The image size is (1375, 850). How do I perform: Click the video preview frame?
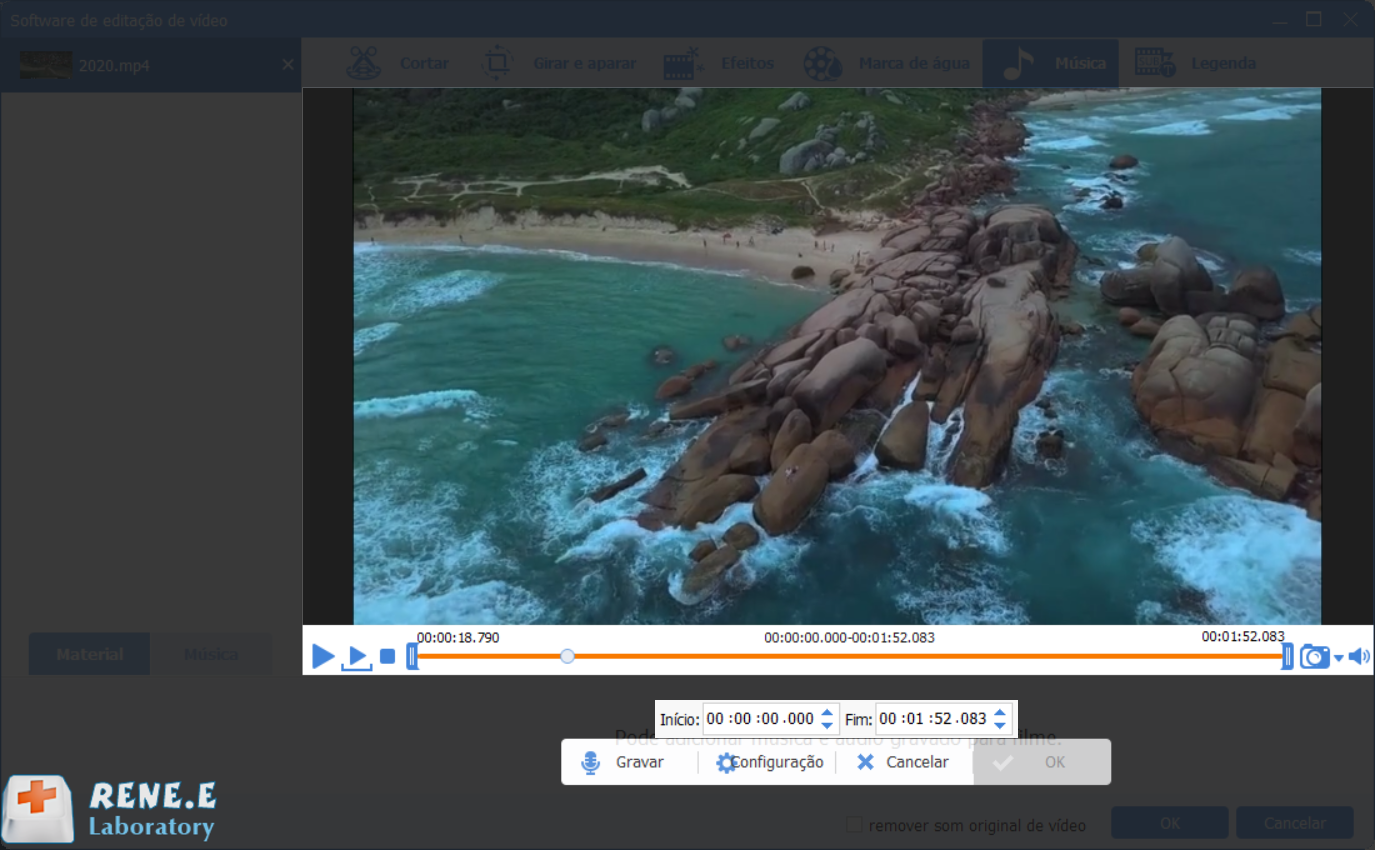pos(837,356)
